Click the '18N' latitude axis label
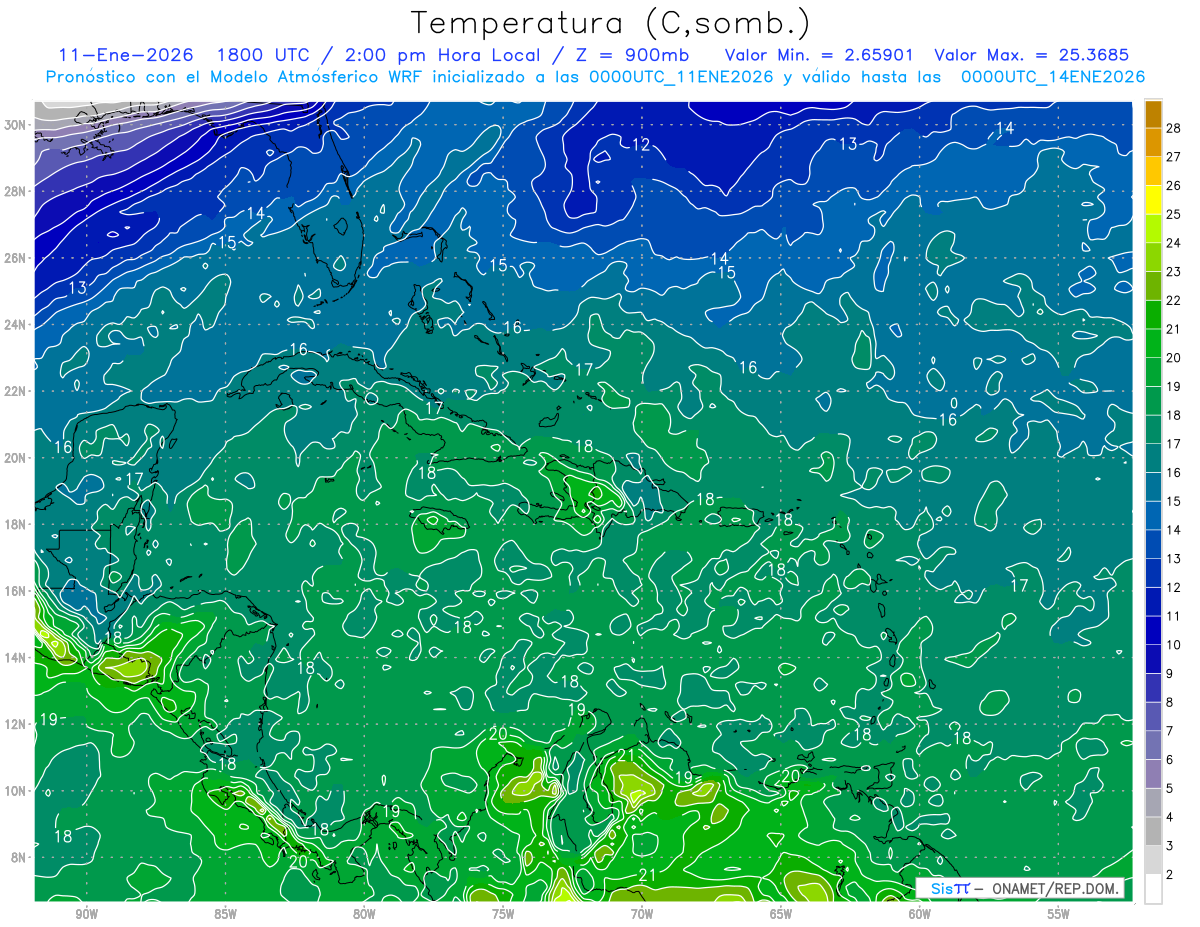Image resolution: width=1200 pixels, height=927 pixels. (15, 524)
